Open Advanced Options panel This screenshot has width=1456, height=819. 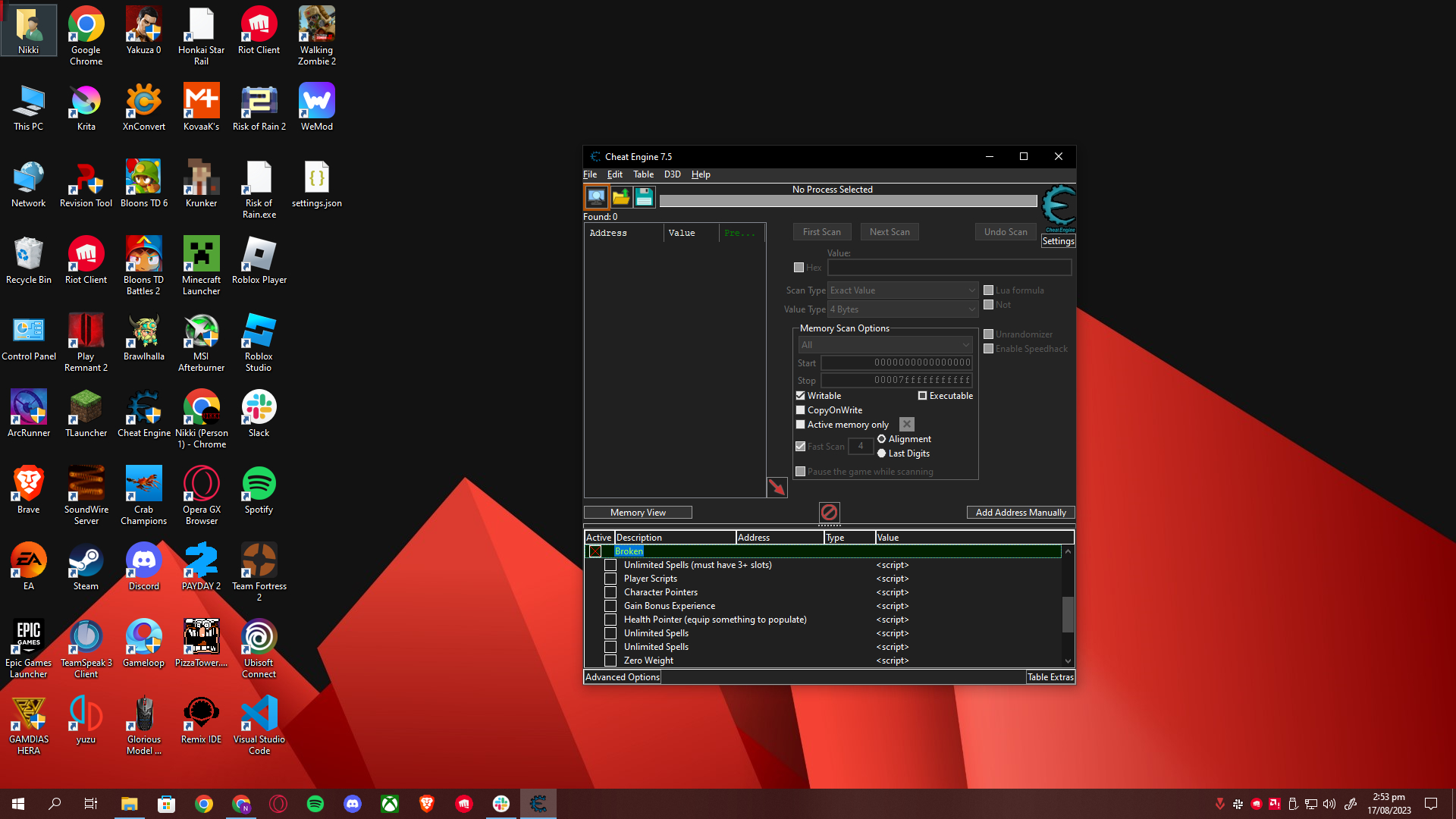coord(623,677)
